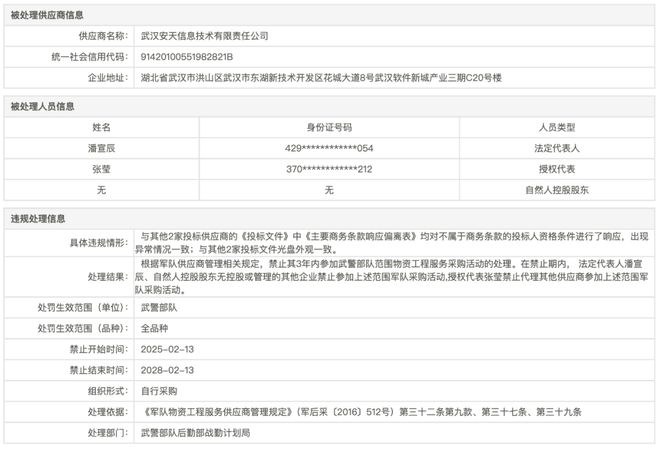Select the section header 违规处理信息
The height and width of the screenshot is (449, 660).
pos(38,219)
